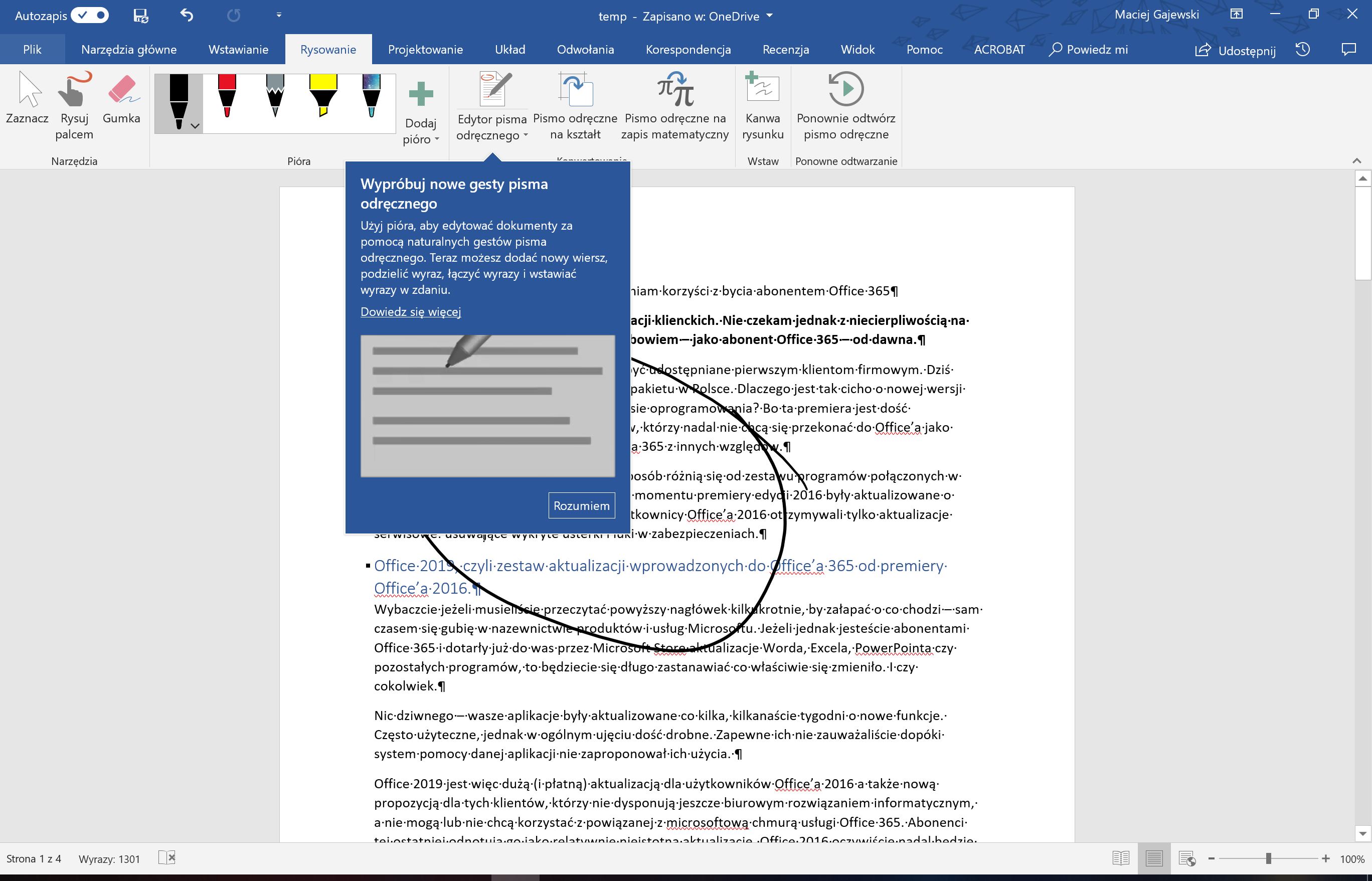Click the scrollbar down arrow
This screenshot has width=1372, height=881.
tap(1363, 833)
